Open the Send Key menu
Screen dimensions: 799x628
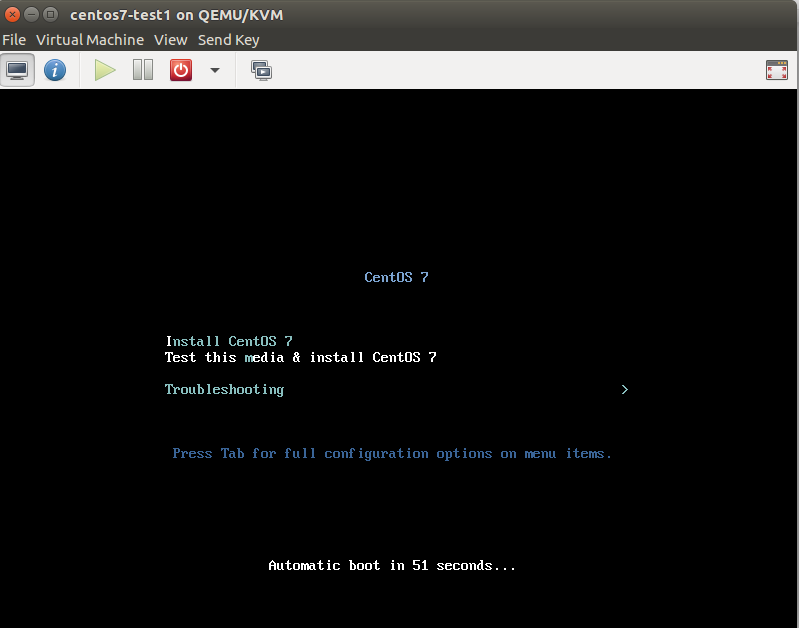coord(228,40)
